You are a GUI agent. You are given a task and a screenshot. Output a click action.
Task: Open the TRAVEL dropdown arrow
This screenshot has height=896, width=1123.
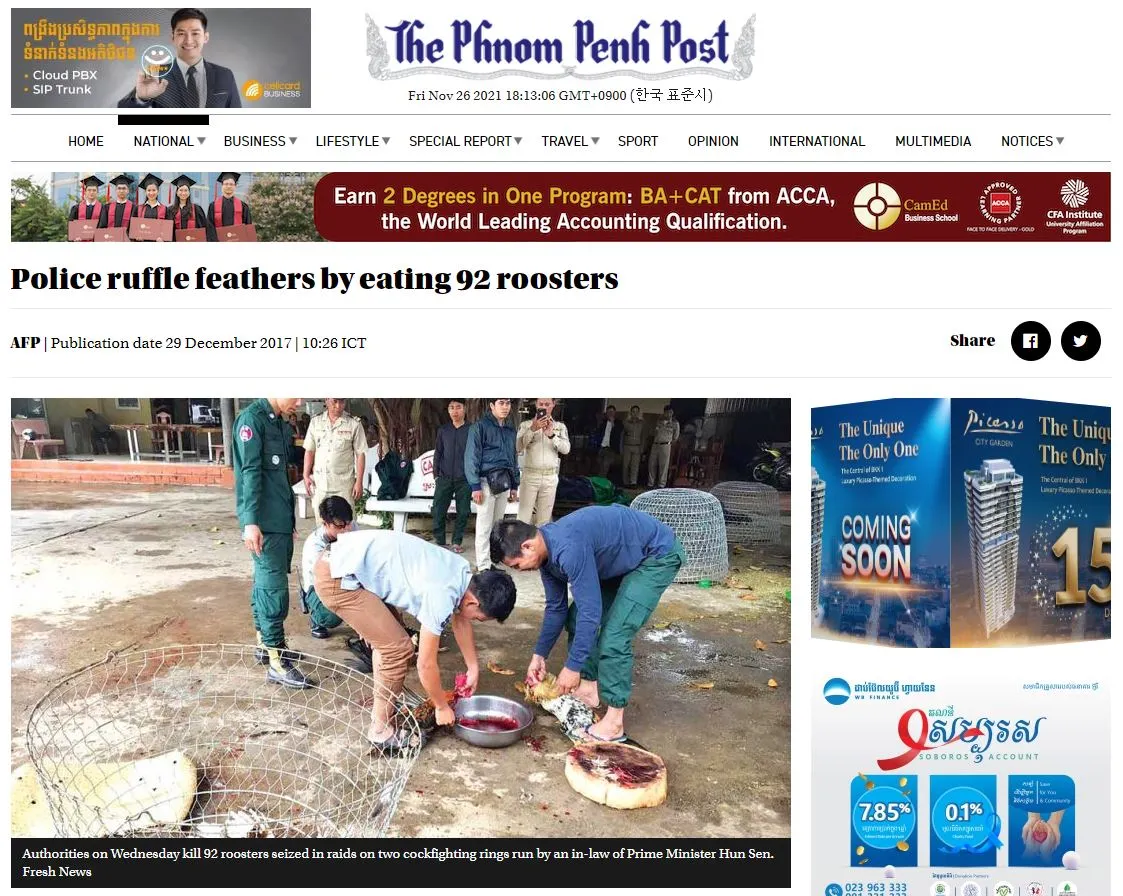595,141
